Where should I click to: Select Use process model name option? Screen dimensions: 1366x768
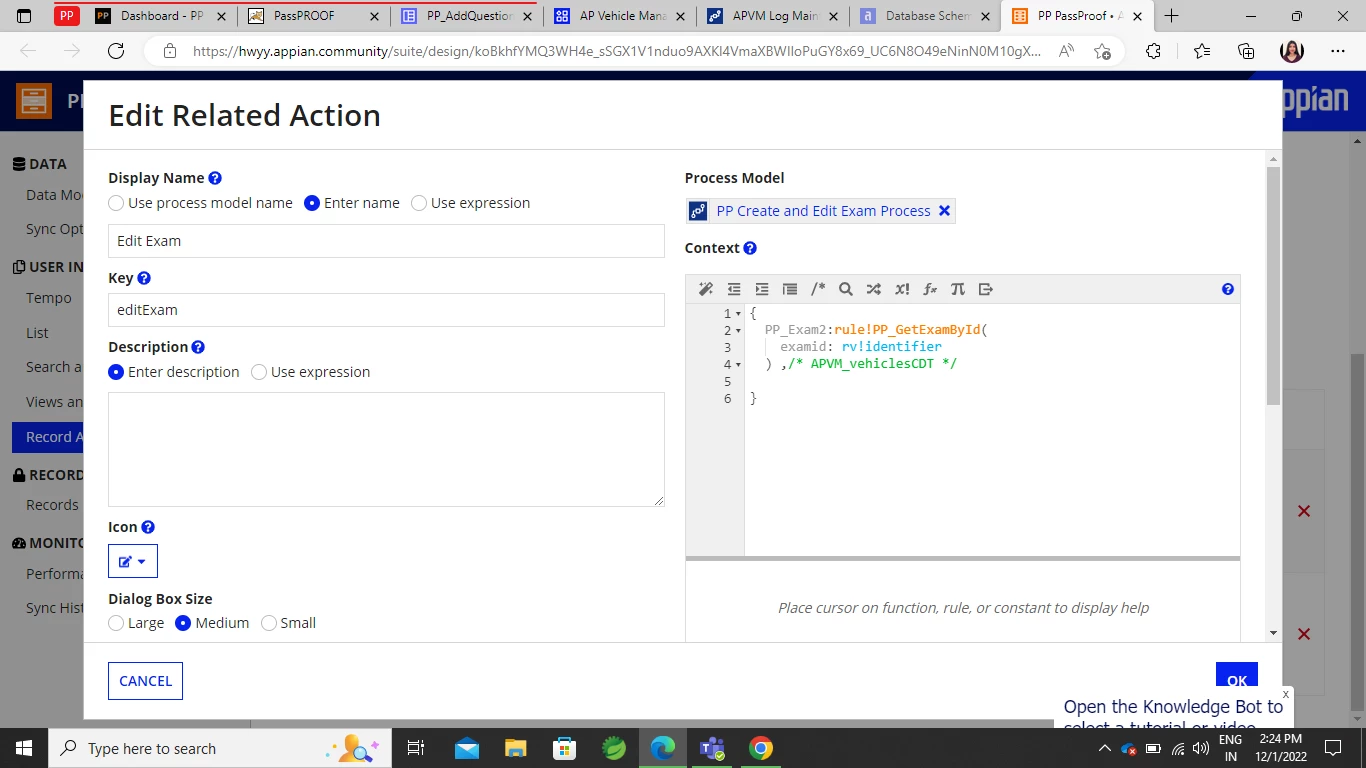pos(117,203)
